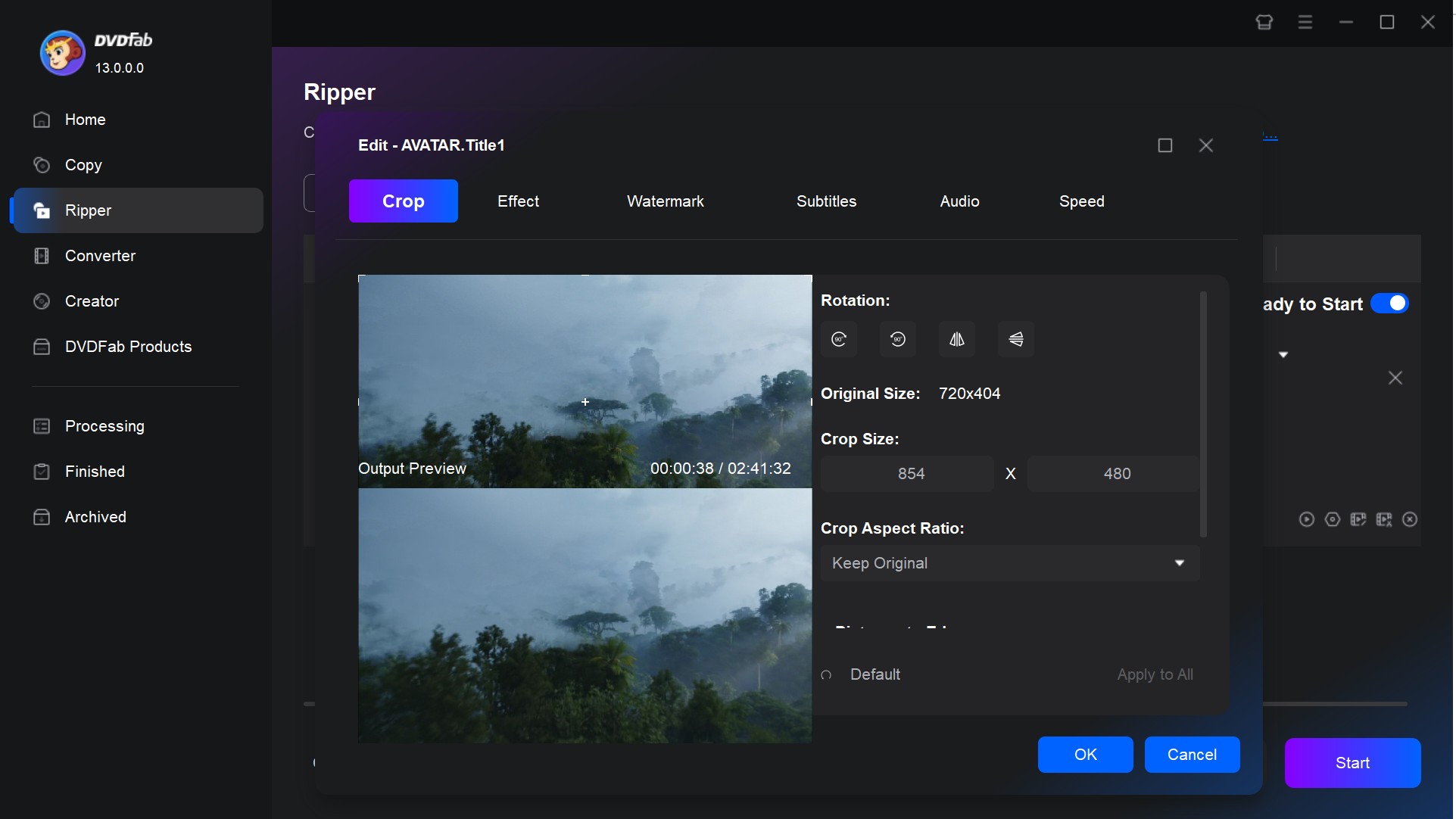This screenshot has width=1456, height=819.
Task: Click Apply to All for picture settings
Action: tap(1154, 674)
